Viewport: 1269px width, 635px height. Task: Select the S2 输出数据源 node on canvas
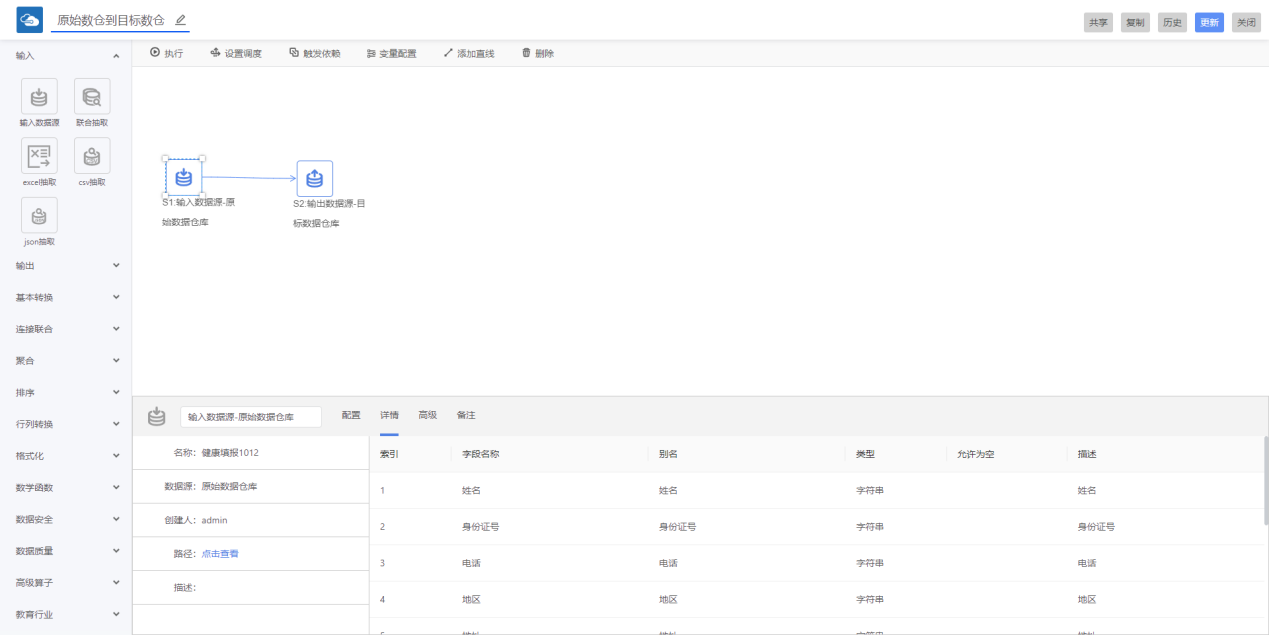[x=315, y=179]
